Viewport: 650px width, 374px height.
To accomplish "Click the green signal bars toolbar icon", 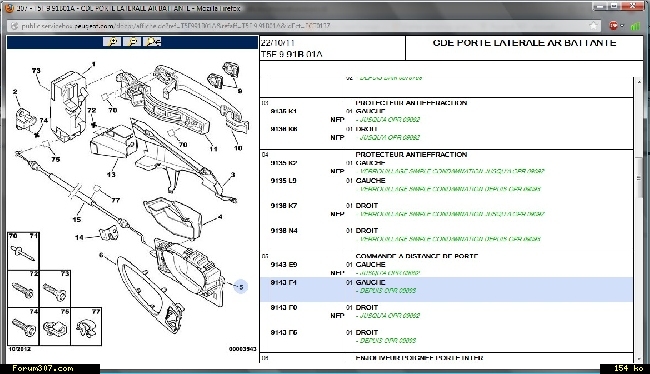I will (x=635, y=26).
